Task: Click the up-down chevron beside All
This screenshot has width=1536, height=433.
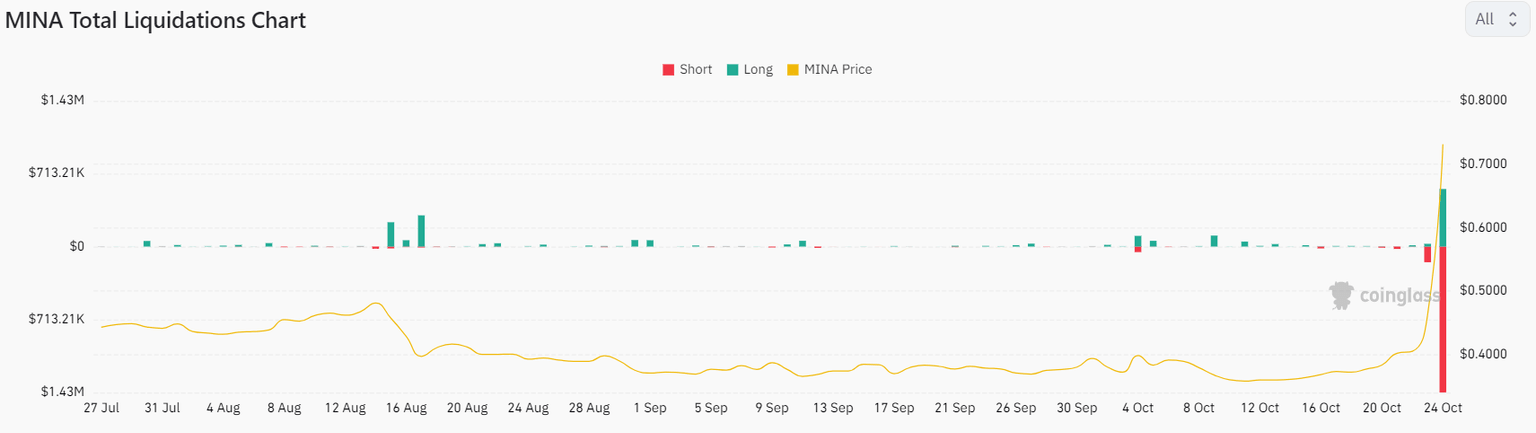Action: click(1512, 19)
